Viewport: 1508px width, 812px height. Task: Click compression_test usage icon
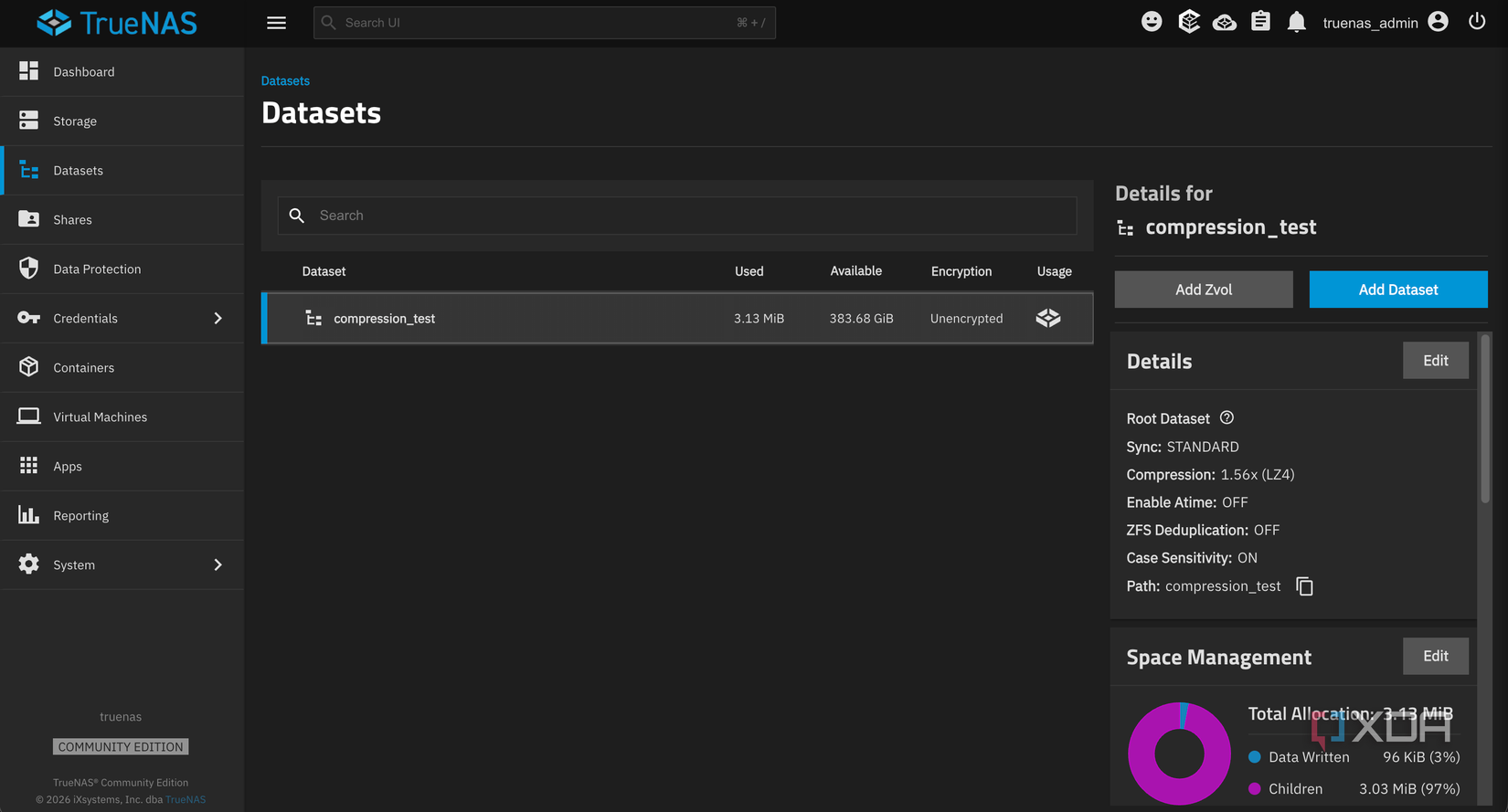(x=1048, y=318)
